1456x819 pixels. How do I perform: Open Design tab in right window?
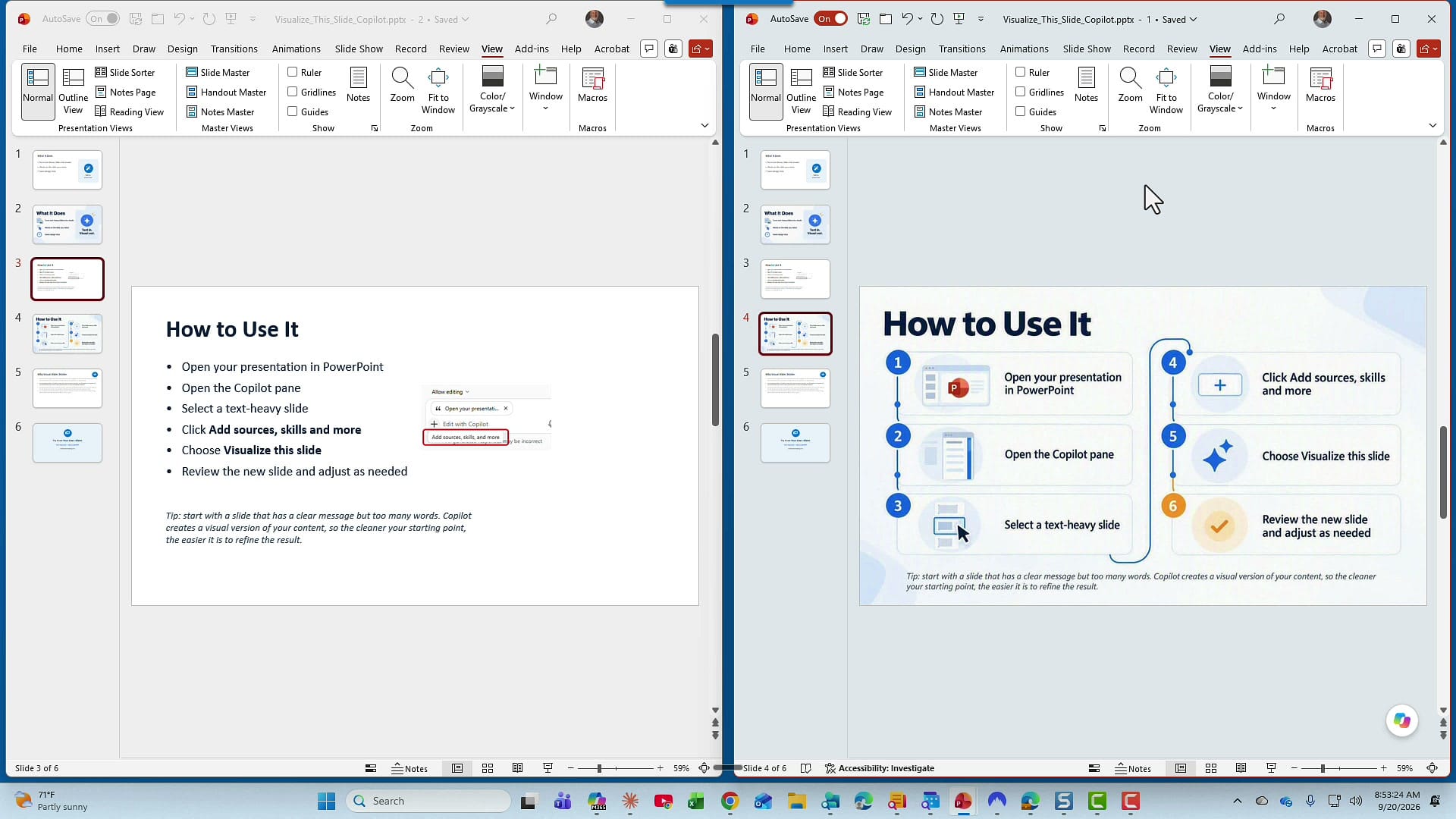pyautogui.click(x=910, y=49)
